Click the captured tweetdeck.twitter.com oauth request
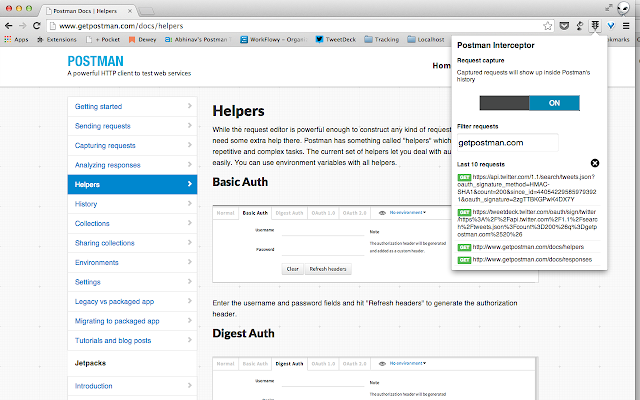Viewport: 640px width, 400px height. [x=527, y=223]
